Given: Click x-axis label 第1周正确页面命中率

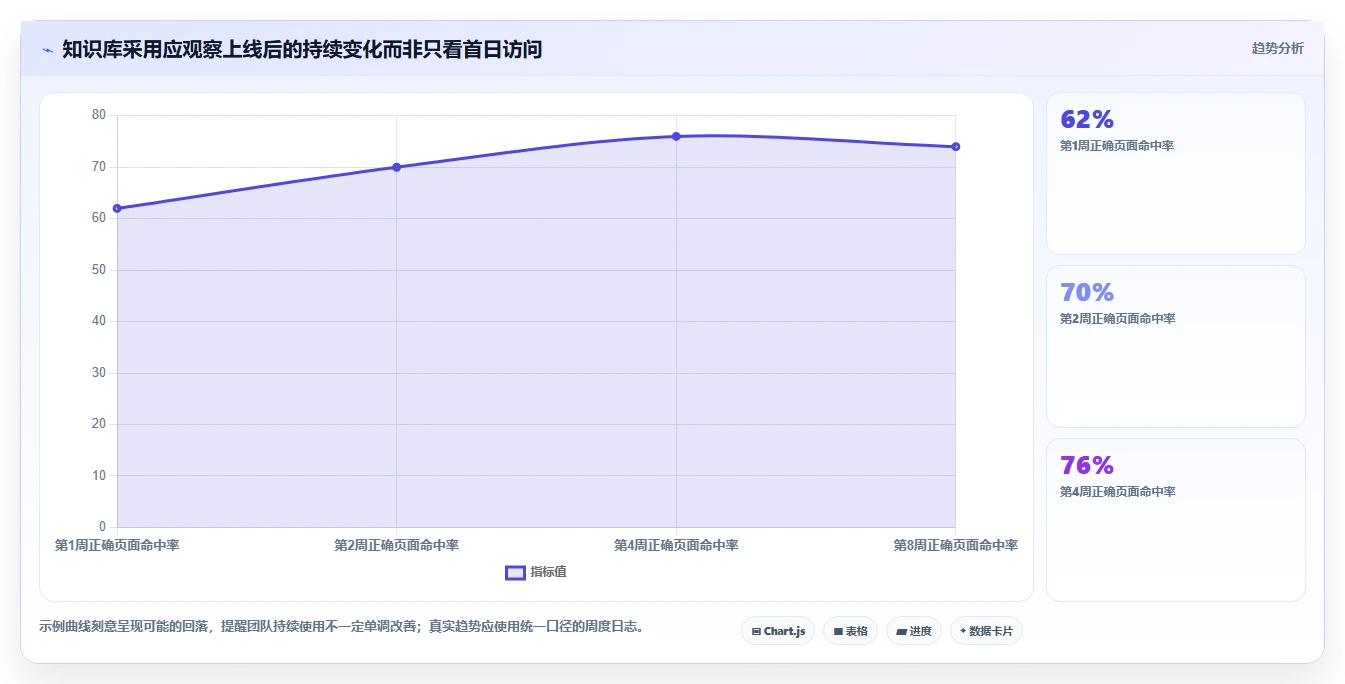Looking at the screenshot, I should 117,545.
